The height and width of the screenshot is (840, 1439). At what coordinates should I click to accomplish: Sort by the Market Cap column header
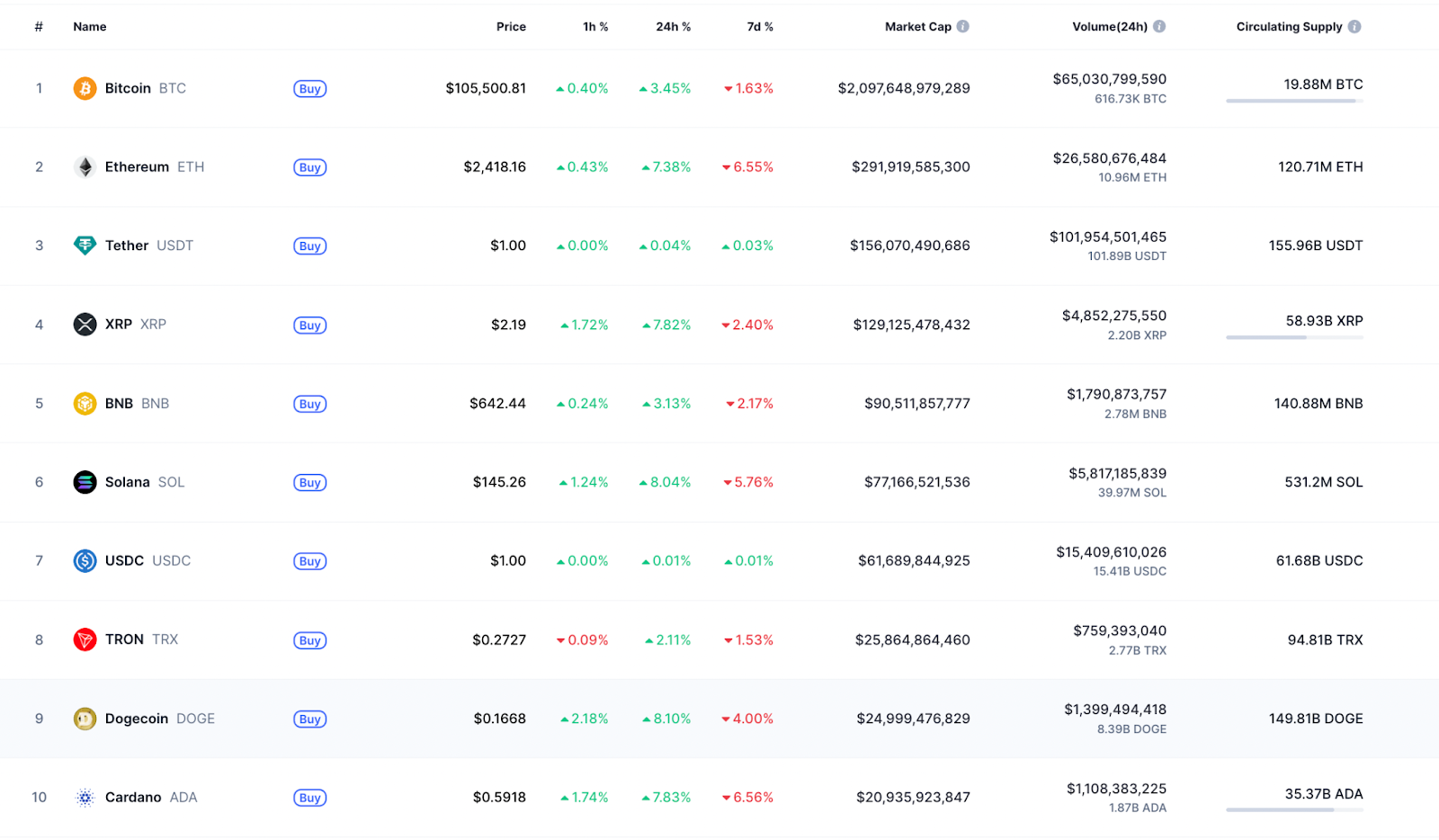(917, 27)
